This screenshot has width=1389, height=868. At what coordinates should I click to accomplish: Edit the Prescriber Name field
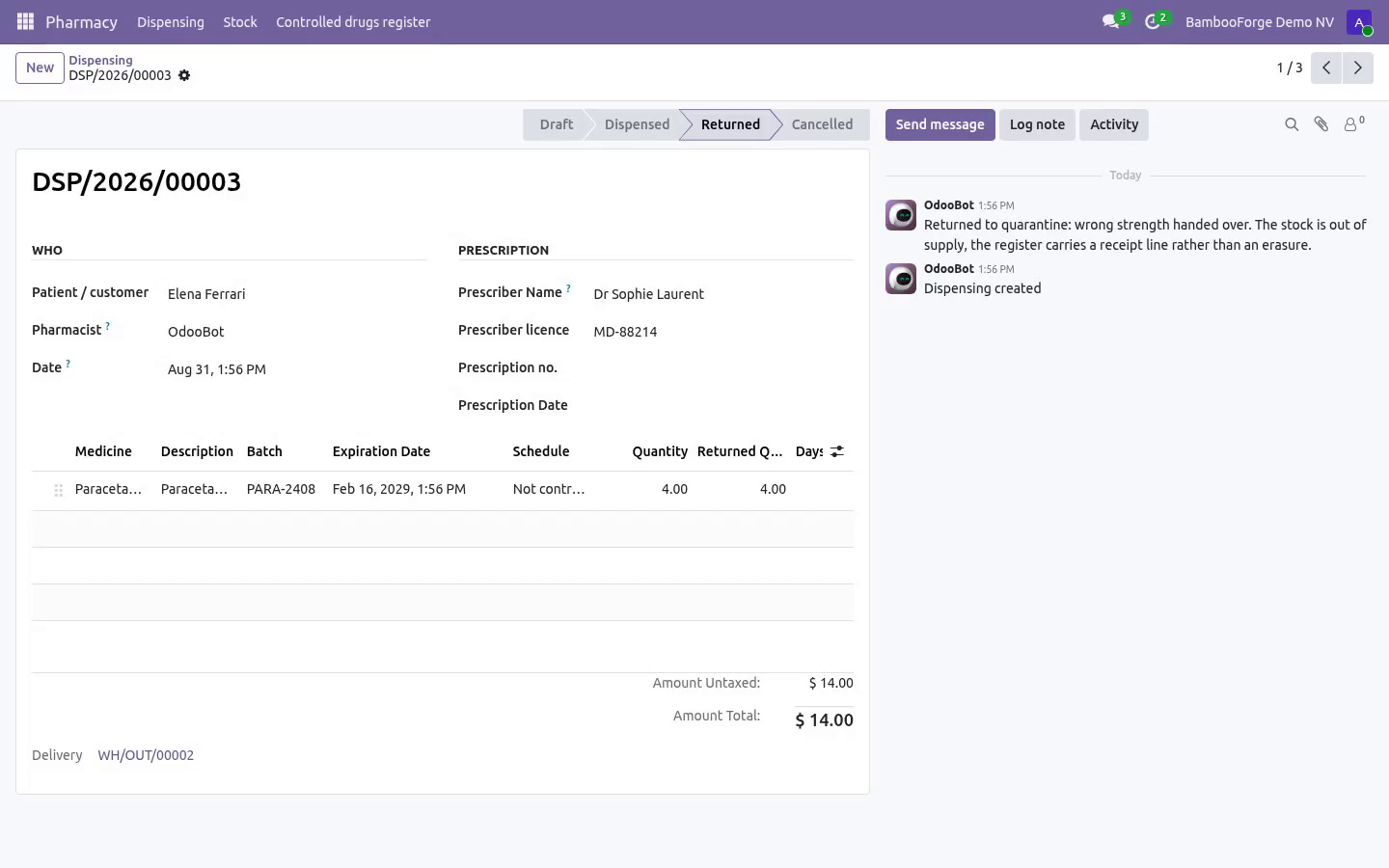coord(723,294)
